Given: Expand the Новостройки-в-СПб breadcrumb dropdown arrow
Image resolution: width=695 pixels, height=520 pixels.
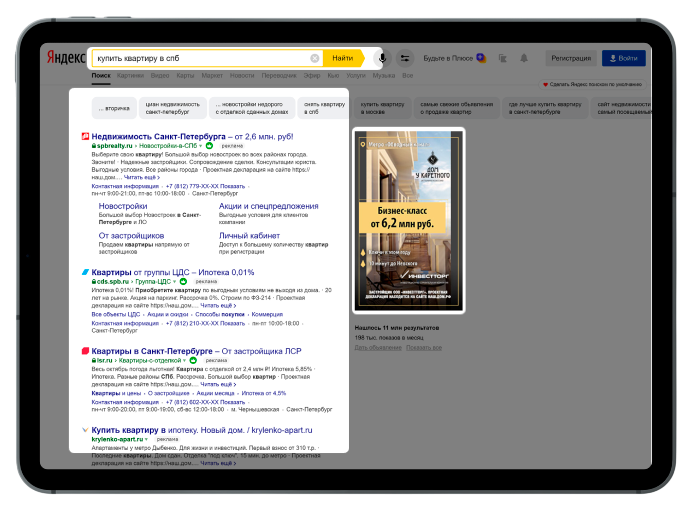Looking at the screenshot, I should (201, 146).
